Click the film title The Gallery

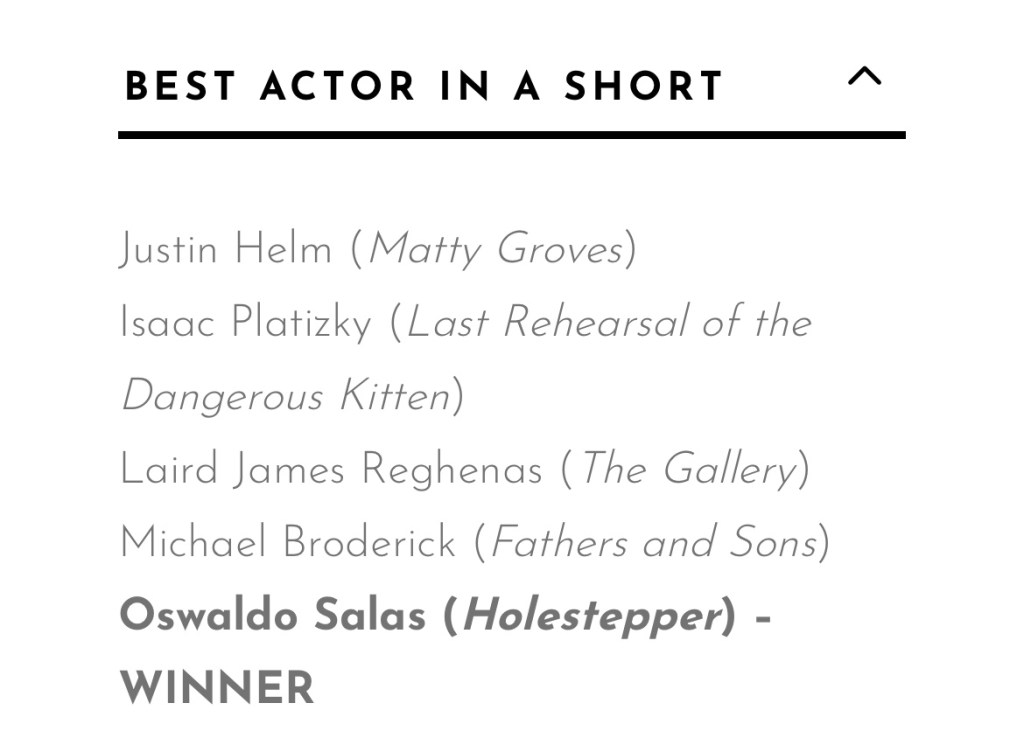[688, 469]
